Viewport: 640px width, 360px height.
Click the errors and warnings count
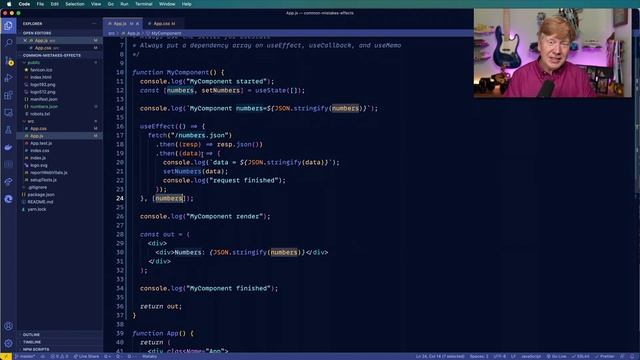60,356
